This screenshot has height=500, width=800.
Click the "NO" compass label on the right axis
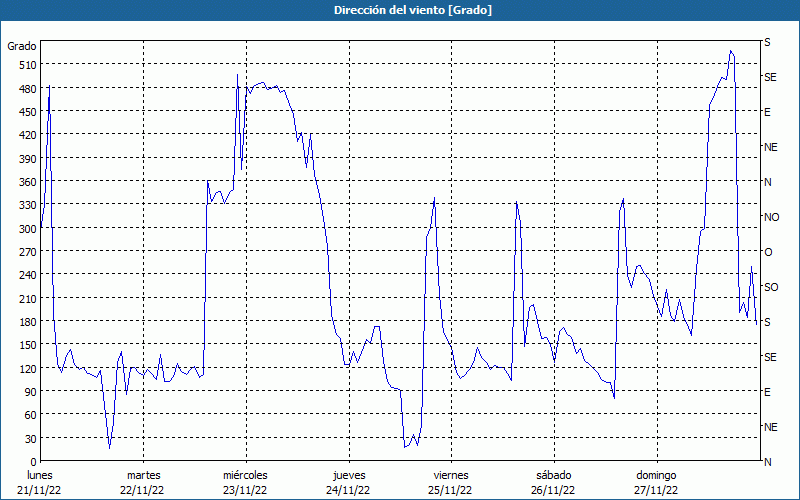771,217
